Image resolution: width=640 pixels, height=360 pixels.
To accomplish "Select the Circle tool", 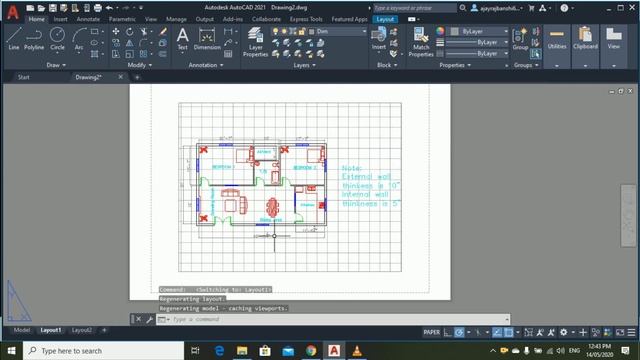I will tap(57, 38).
